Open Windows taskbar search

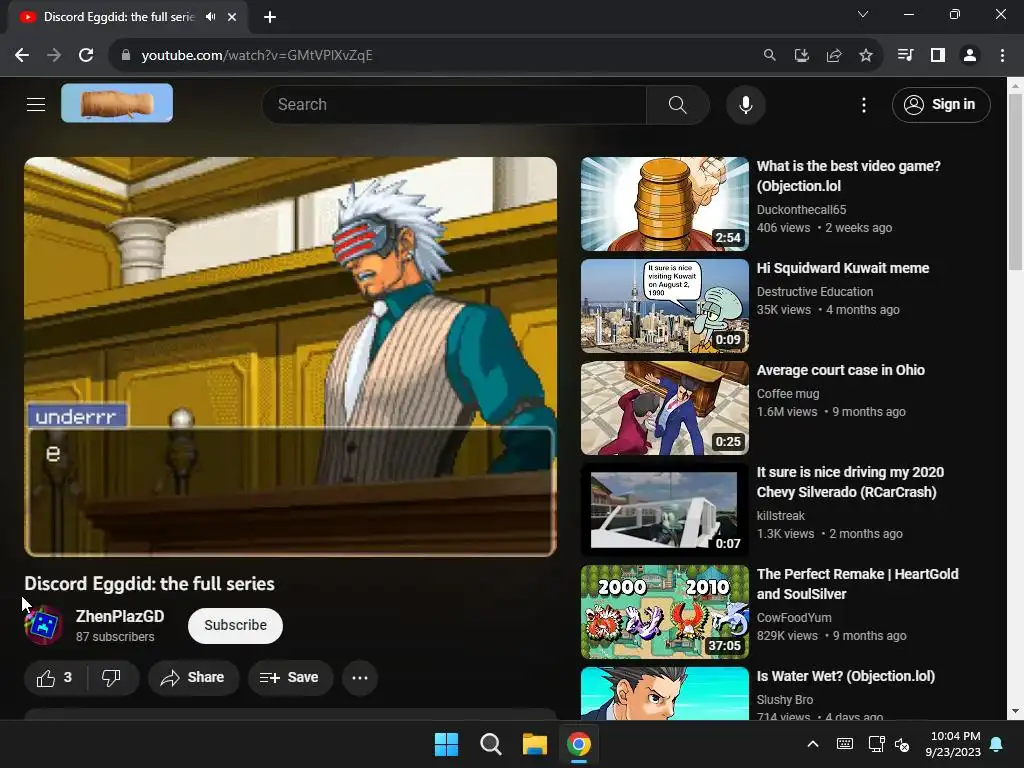click(490, 744)
